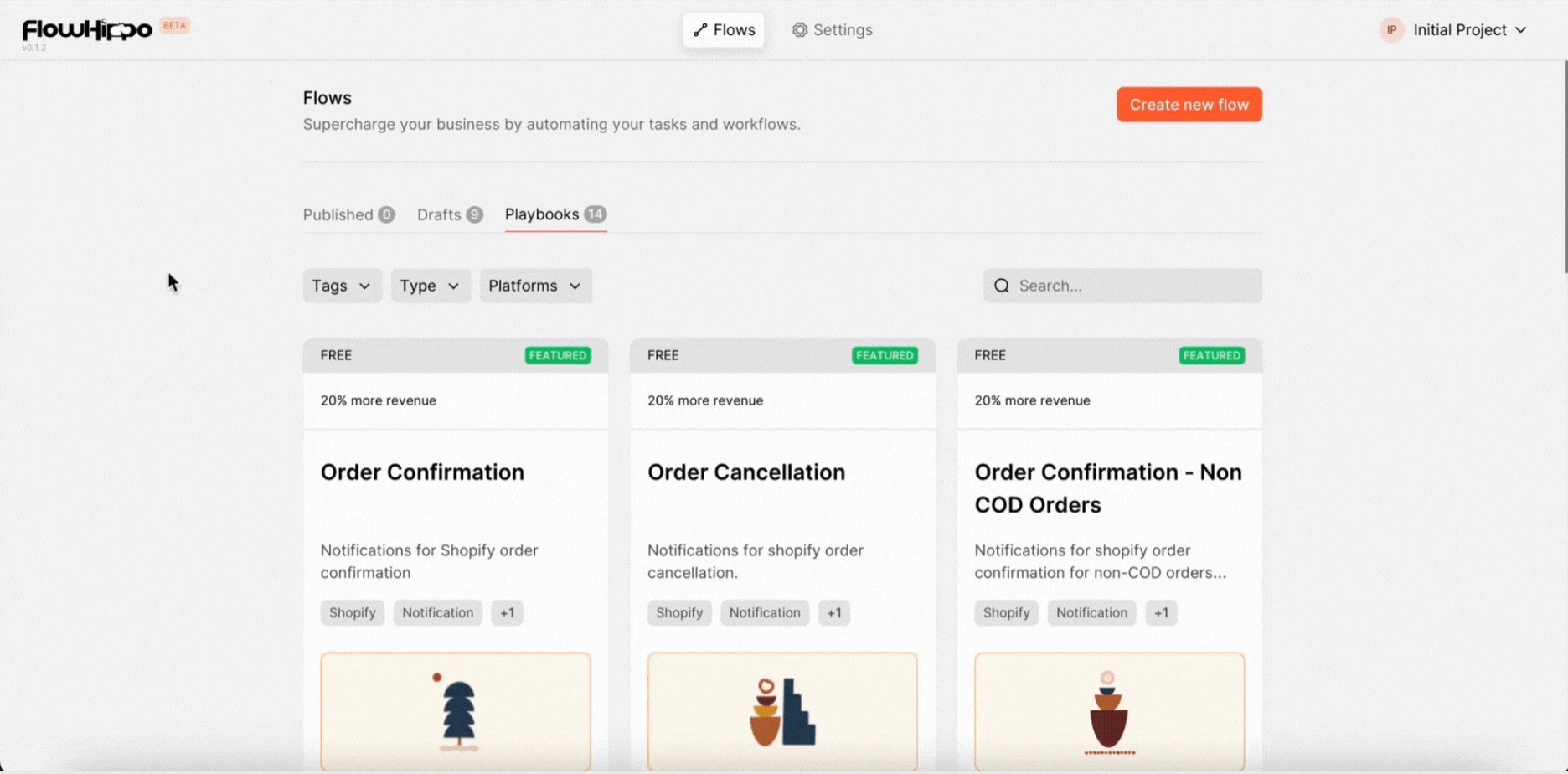Click FEATURED badge on Order Cancellation card
Viewport: 1568px width, 774px height.
(885, 355)
